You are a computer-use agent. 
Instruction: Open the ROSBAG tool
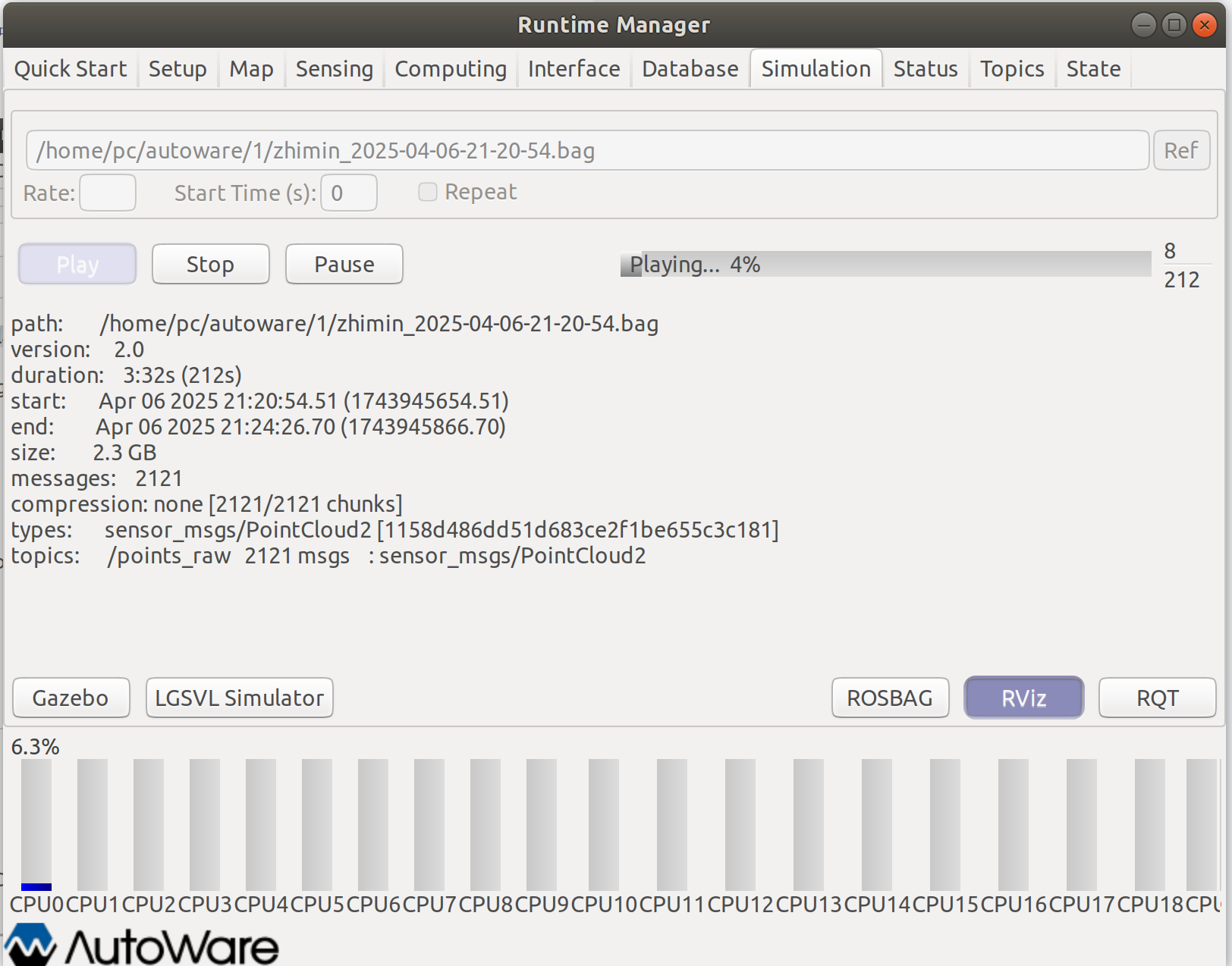890,698
